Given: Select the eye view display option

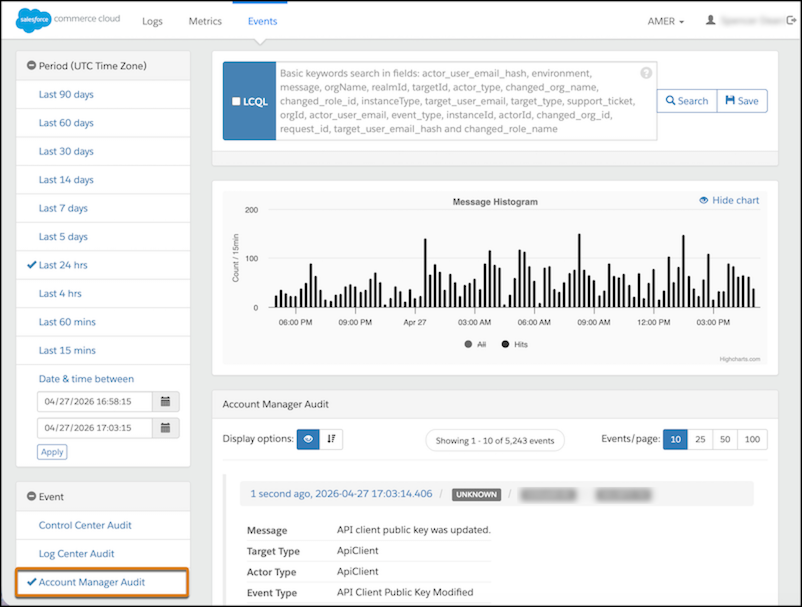Looking at the screenshot, I should tap(308, 439).
